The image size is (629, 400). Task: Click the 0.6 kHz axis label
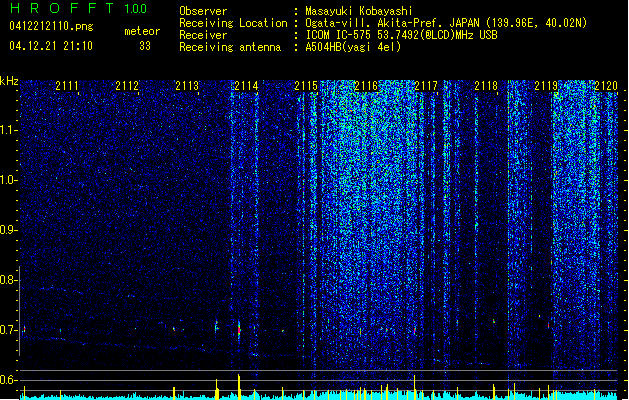click(8, 380)
